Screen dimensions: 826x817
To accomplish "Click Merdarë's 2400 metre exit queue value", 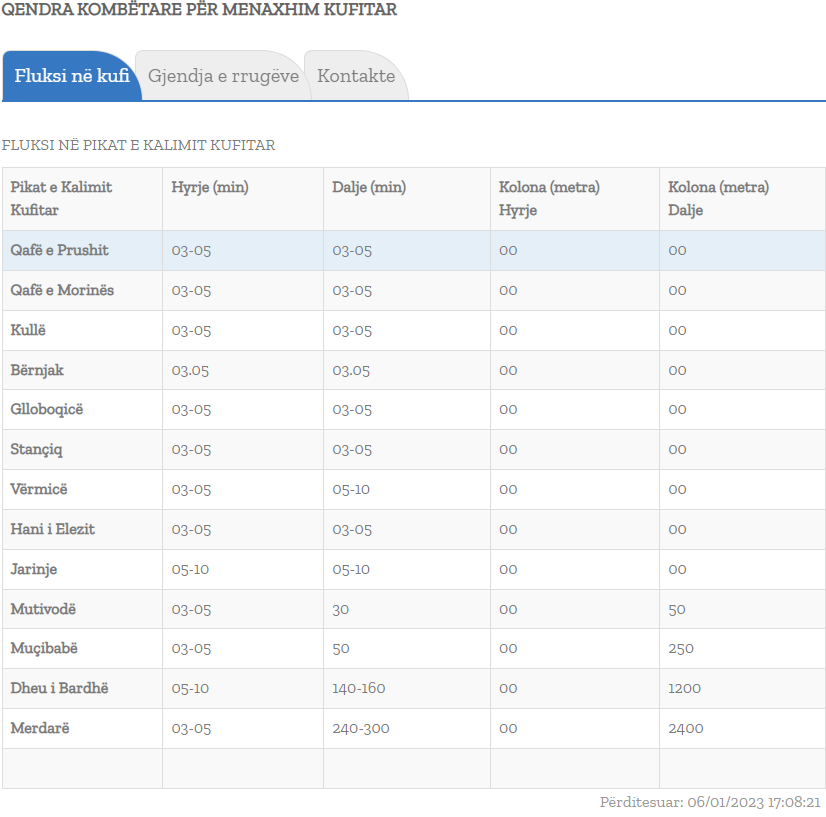I will tap(685, 728).
